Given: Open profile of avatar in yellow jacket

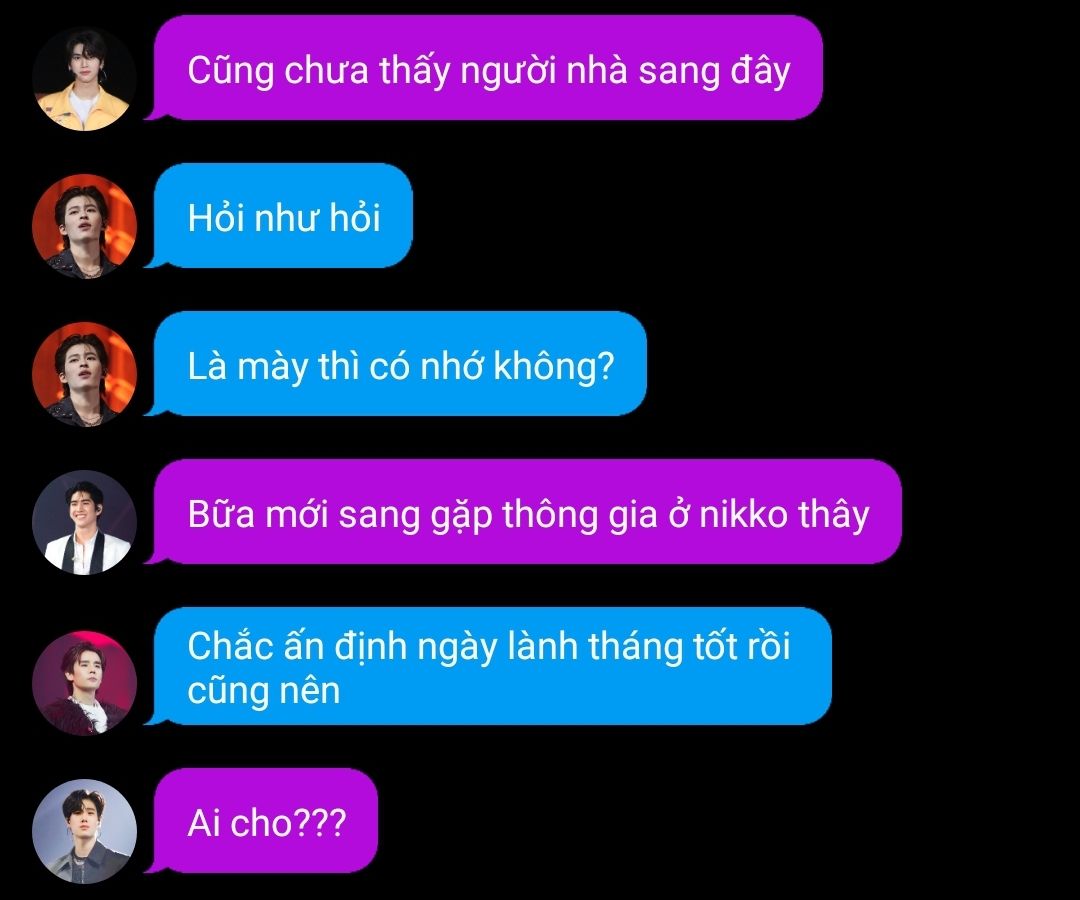Looking at the screenshot, I should click(x=84, y=79).
